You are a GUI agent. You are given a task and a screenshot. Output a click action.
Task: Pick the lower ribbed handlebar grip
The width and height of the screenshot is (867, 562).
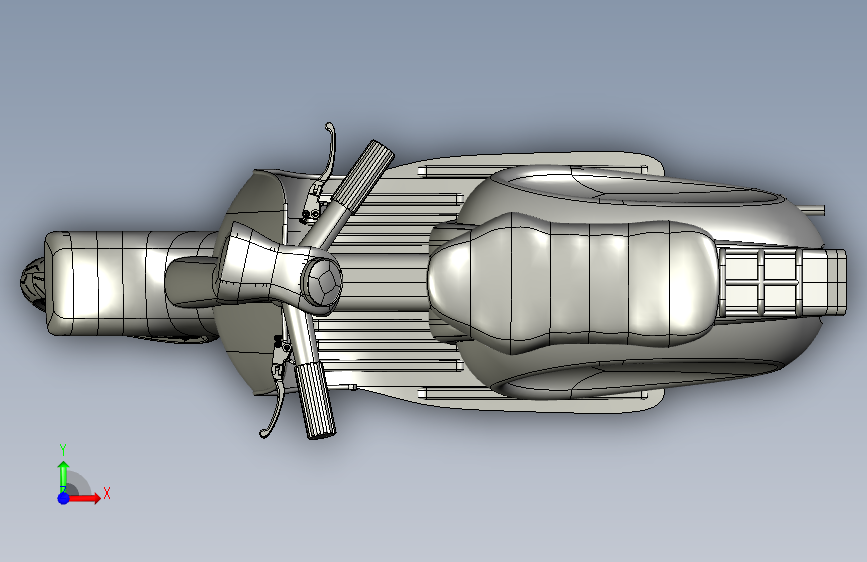(x=315, y=400)
